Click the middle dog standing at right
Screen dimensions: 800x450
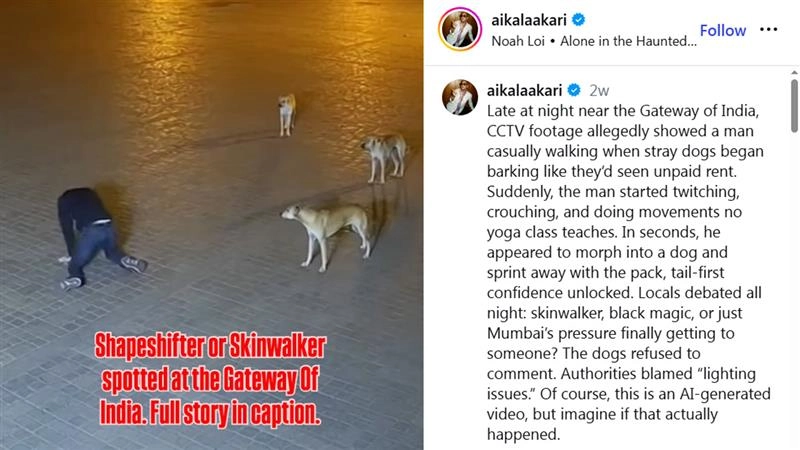coord(385,157)
